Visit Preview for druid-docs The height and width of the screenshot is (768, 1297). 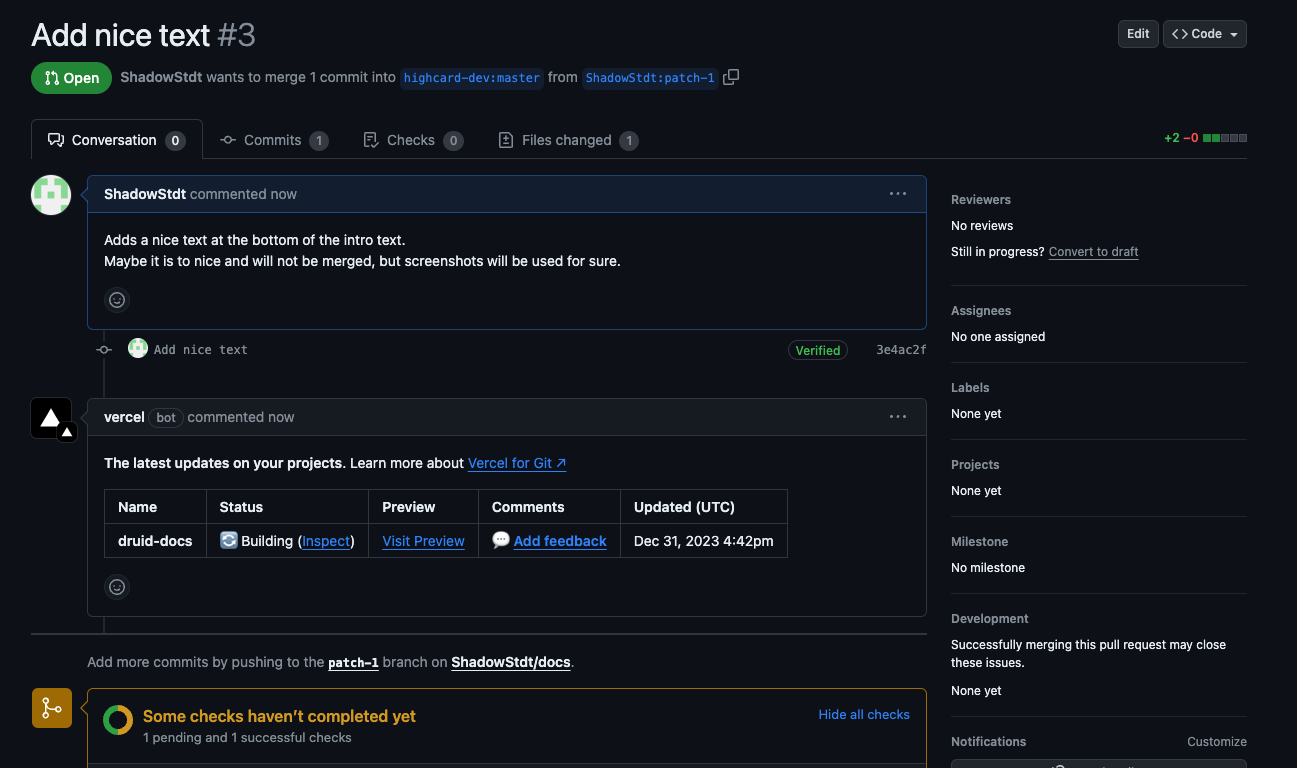423,541
